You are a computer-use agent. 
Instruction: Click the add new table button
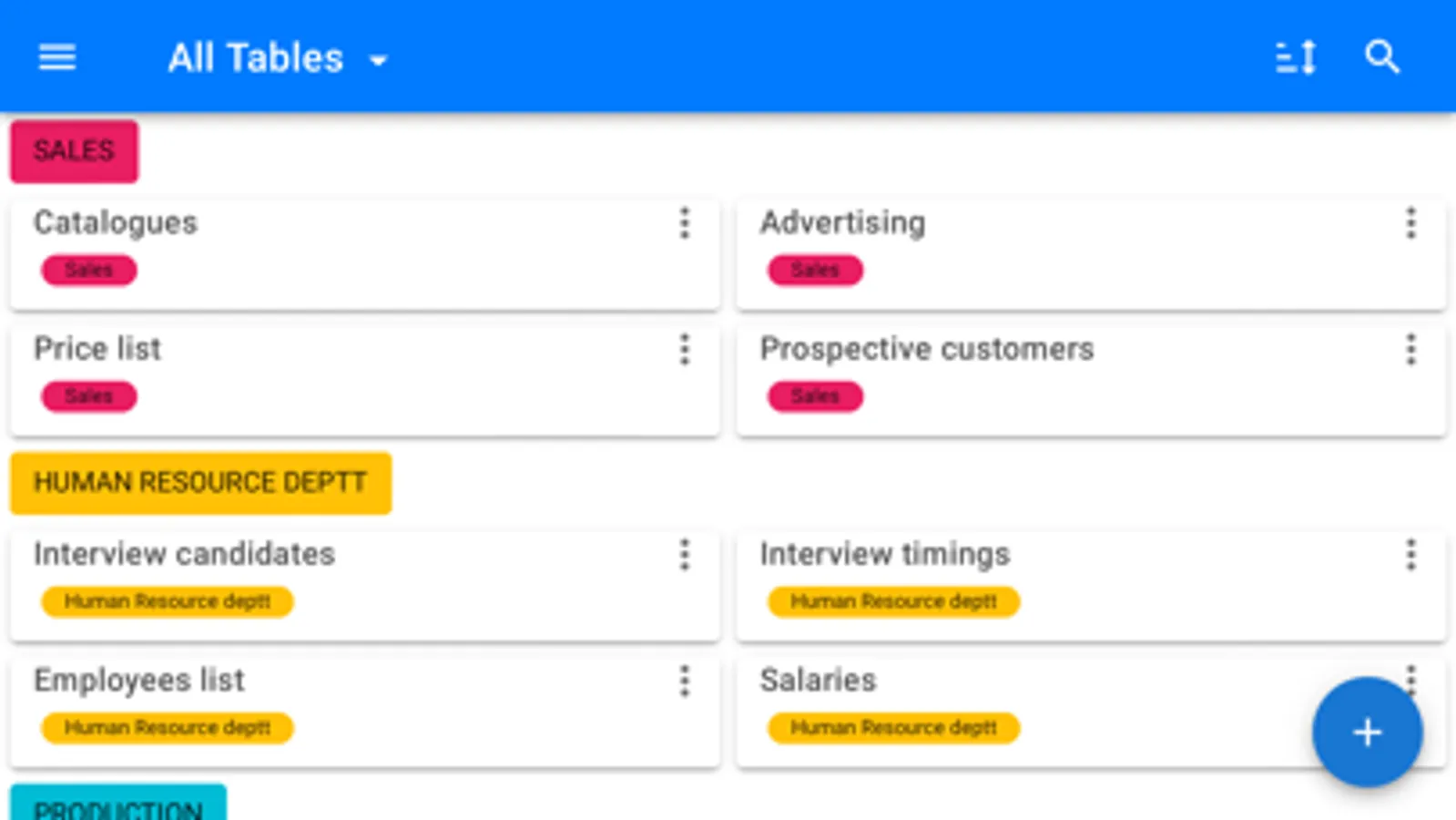point(1367,733)
